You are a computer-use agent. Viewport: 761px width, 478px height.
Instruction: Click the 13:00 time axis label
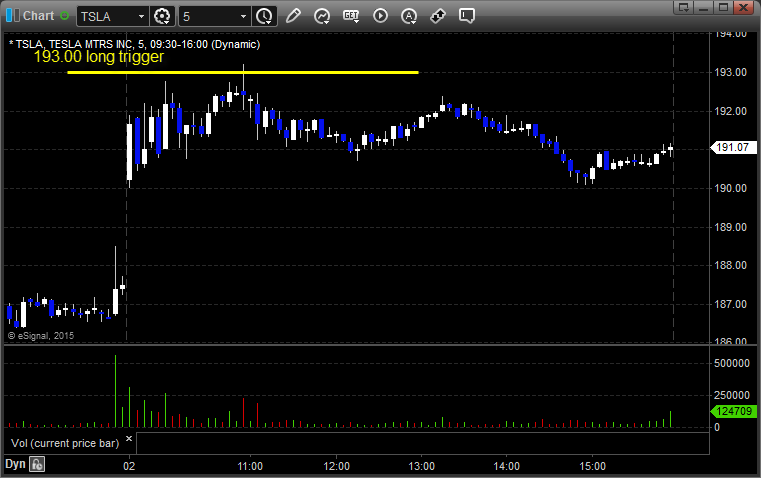(x=421, y=466)
